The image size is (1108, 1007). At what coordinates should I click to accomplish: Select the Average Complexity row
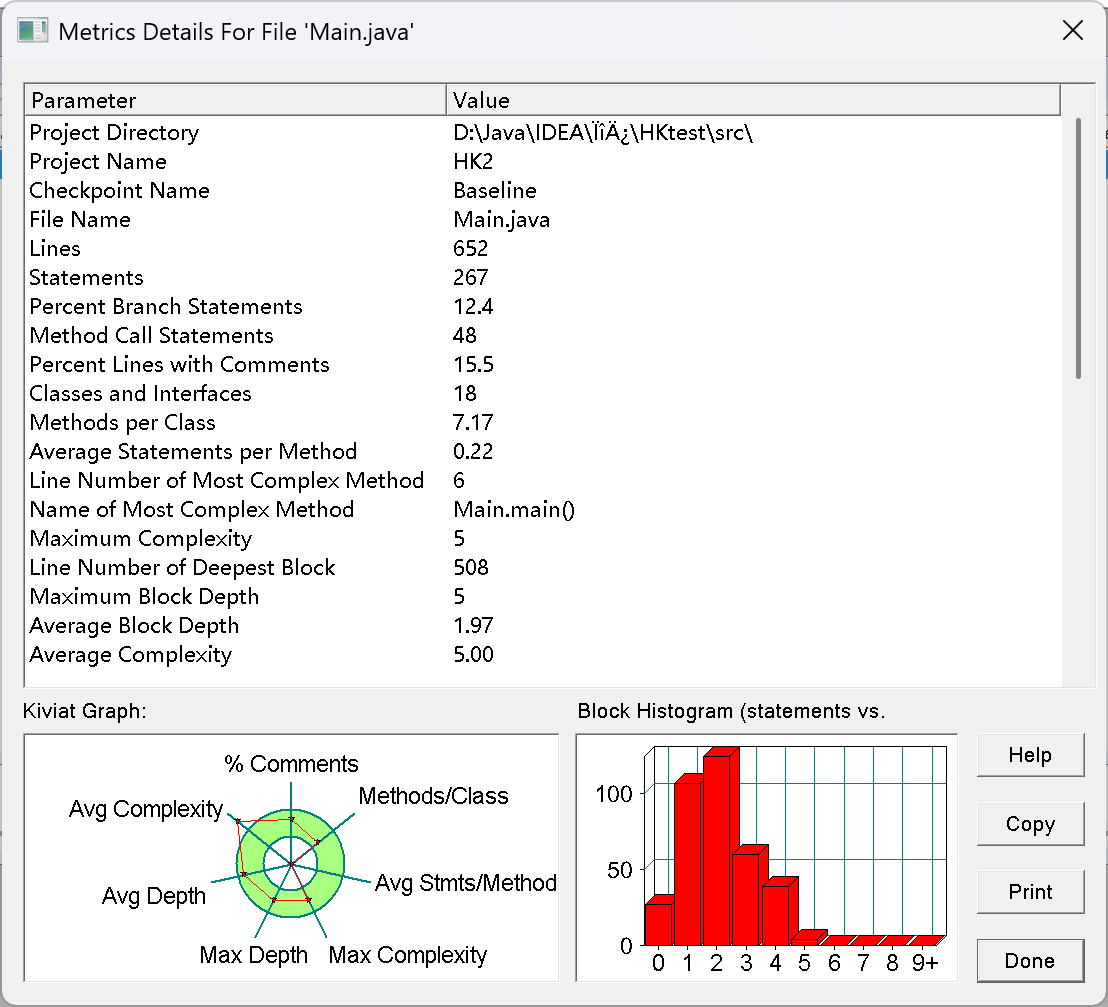tap(543, 654)
